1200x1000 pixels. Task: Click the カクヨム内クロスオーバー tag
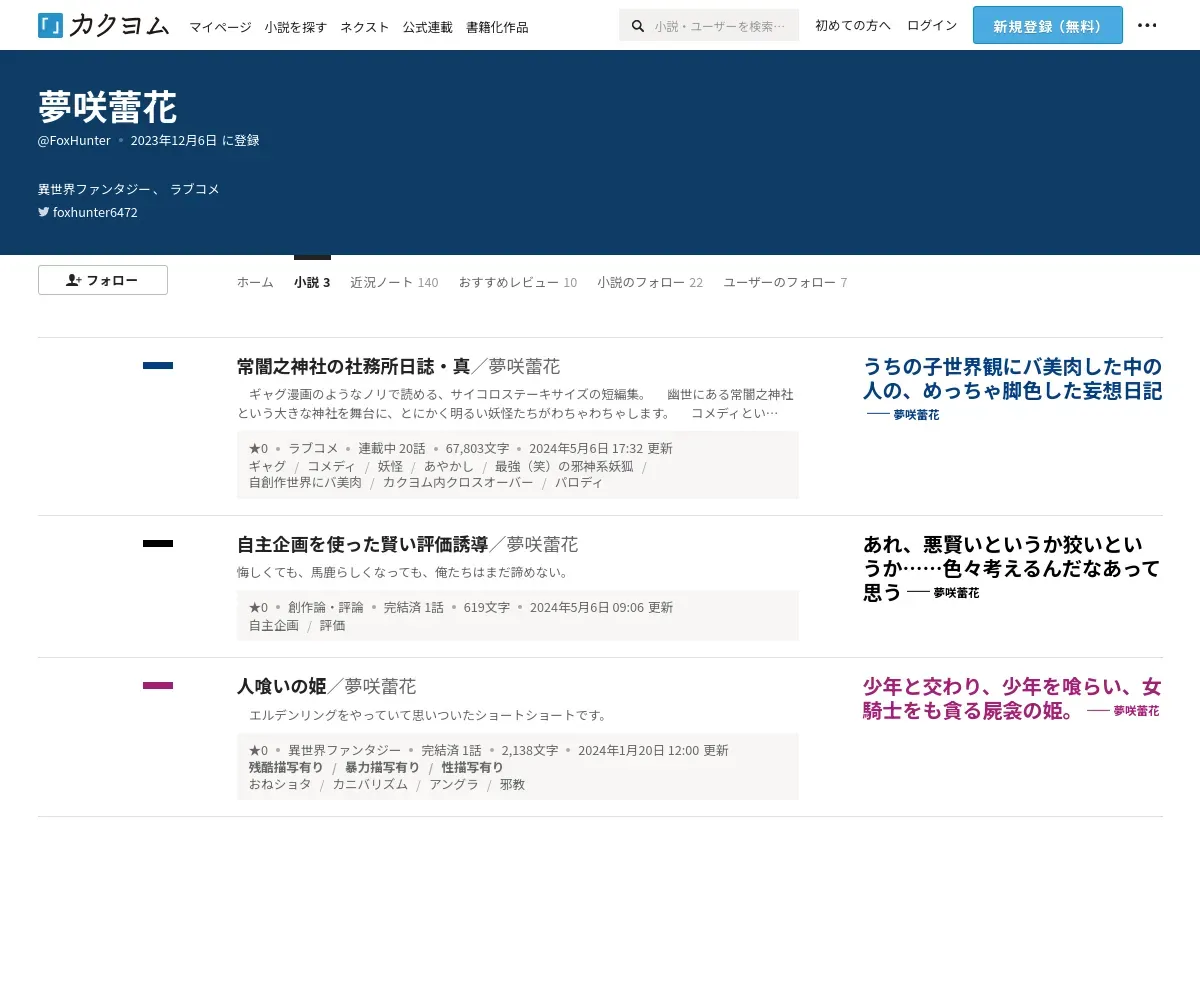pyautogui.click(x=458, y=482)
